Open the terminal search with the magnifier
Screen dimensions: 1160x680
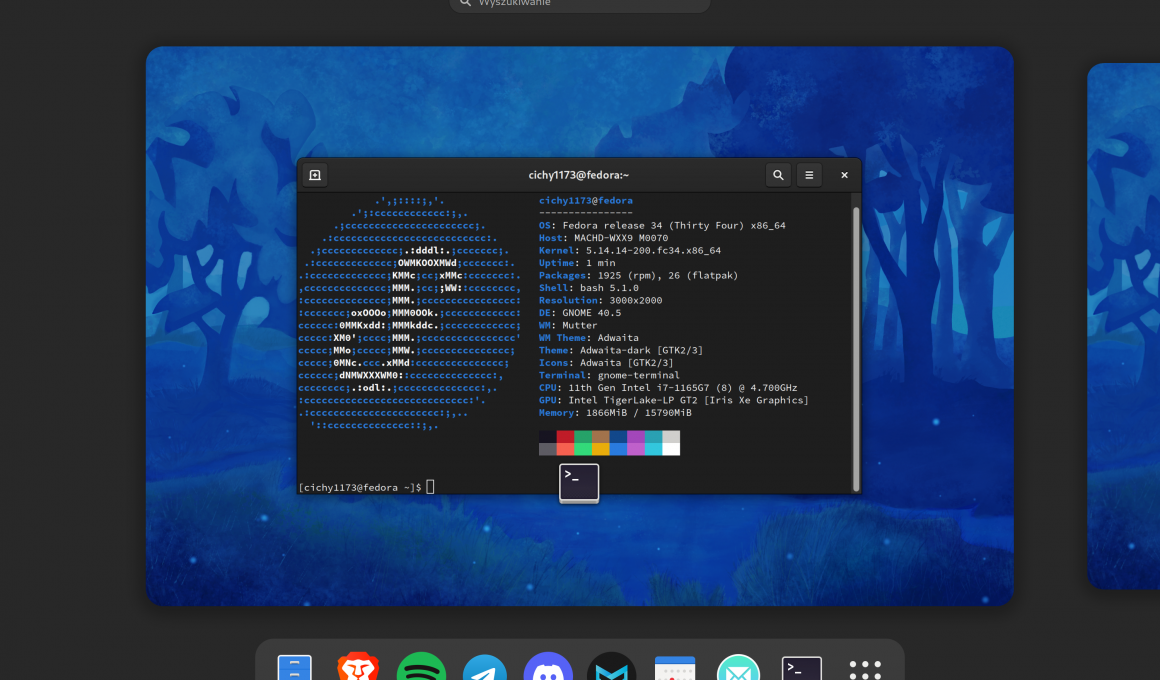click(x=777, y=174)
